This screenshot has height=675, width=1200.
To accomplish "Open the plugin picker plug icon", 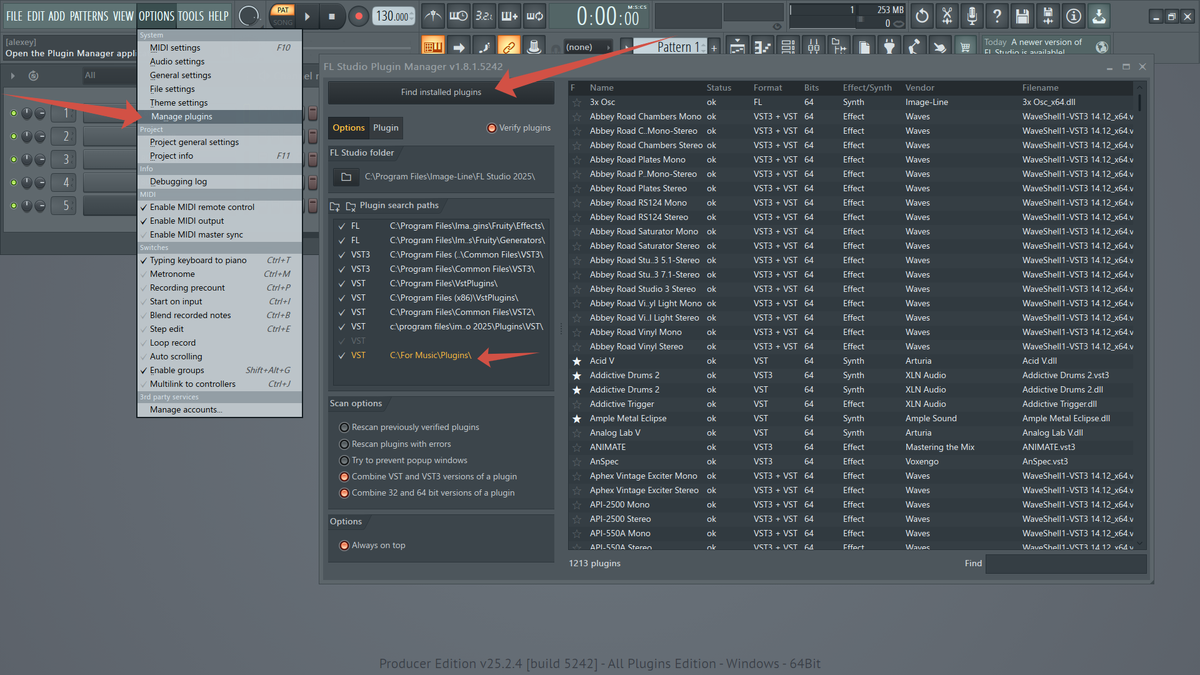I will (x=889, y=47).
